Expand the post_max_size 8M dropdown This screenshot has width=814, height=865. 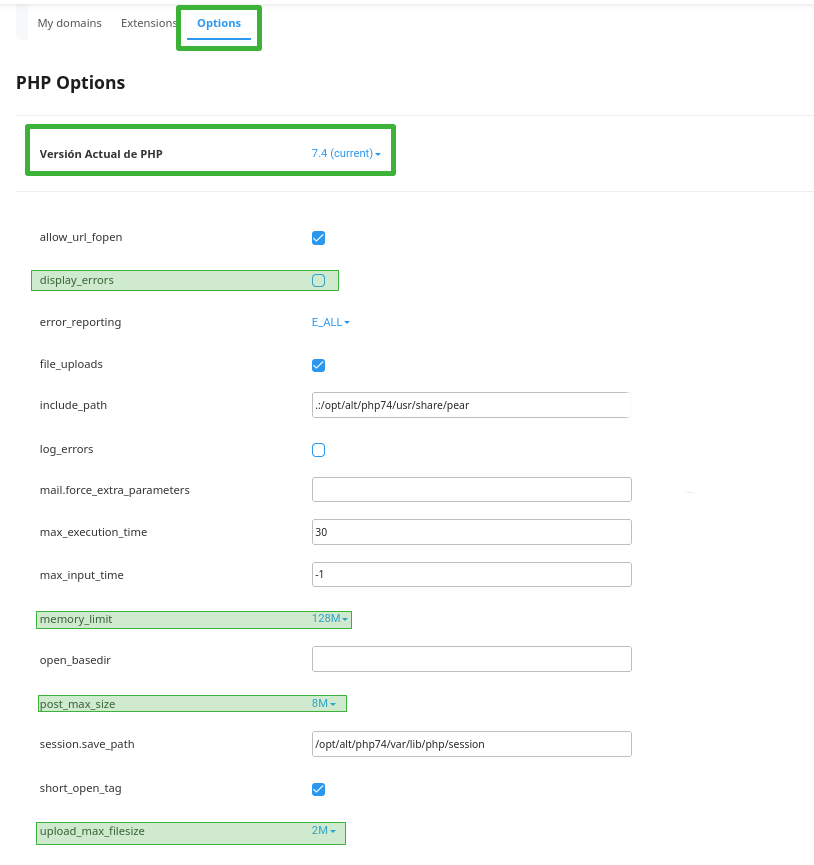(324, 703)
